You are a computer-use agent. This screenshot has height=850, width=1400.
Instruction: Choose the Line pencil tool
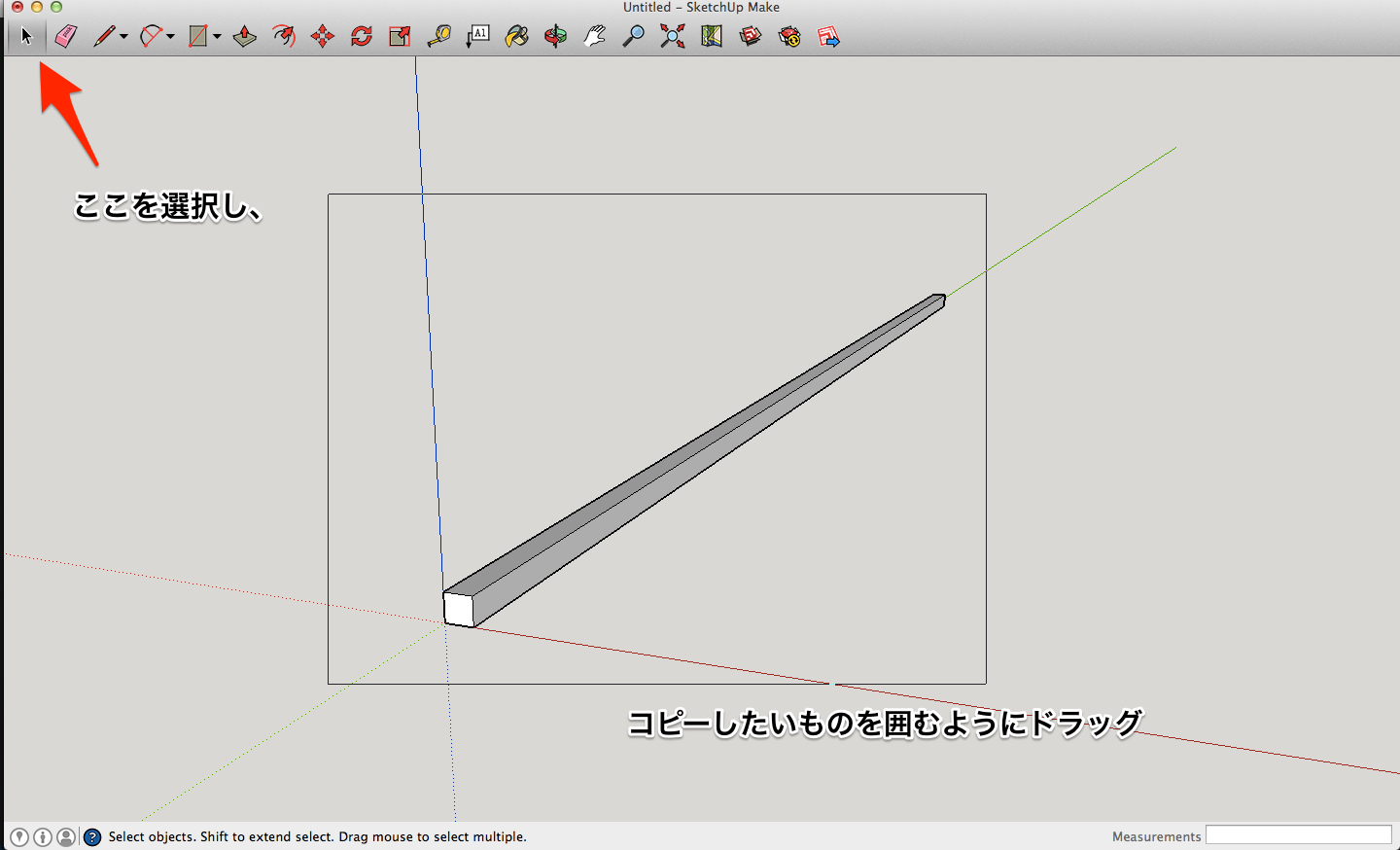(x=104, y=37)
